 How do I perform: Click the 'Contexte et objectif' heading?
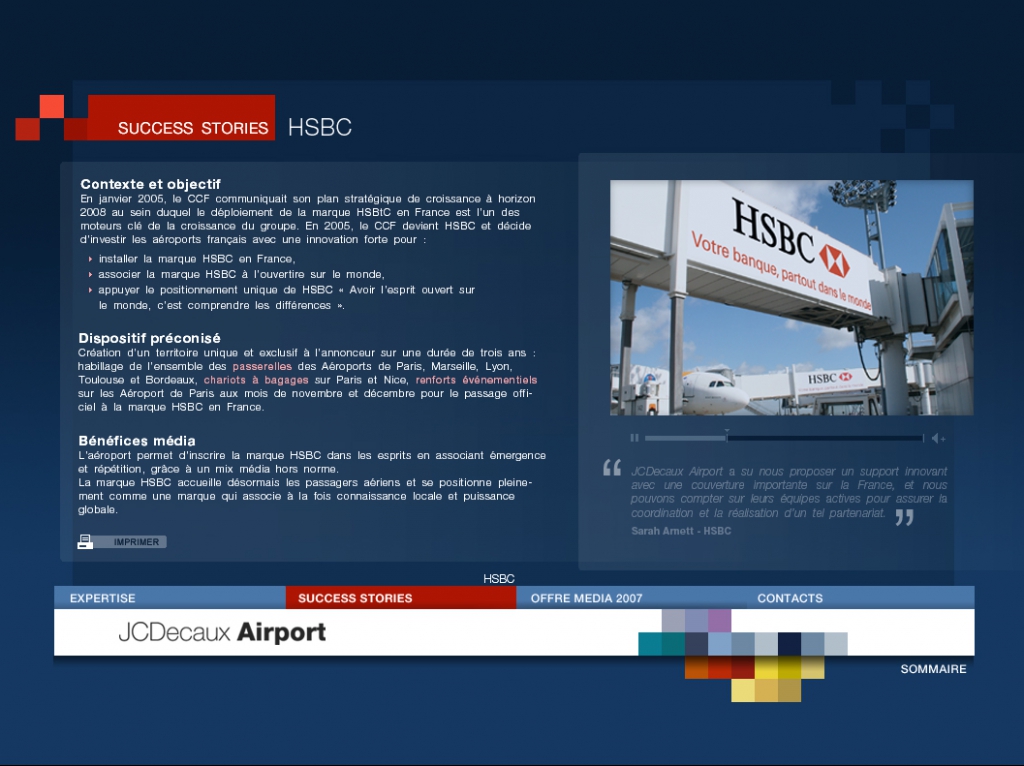click(x=150, y=184)
